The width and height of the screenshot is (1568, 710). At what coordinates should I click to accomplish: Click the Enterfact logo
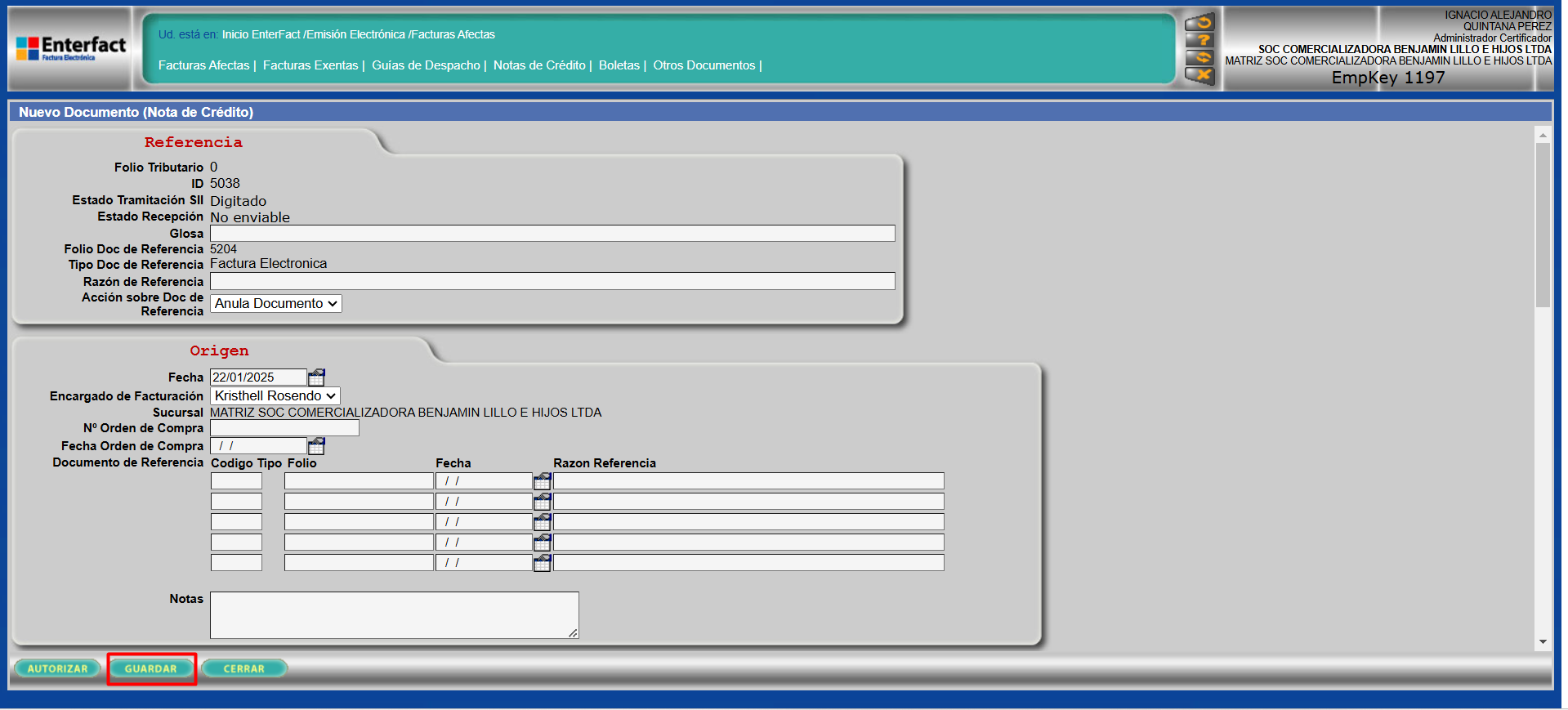[71, 48]
